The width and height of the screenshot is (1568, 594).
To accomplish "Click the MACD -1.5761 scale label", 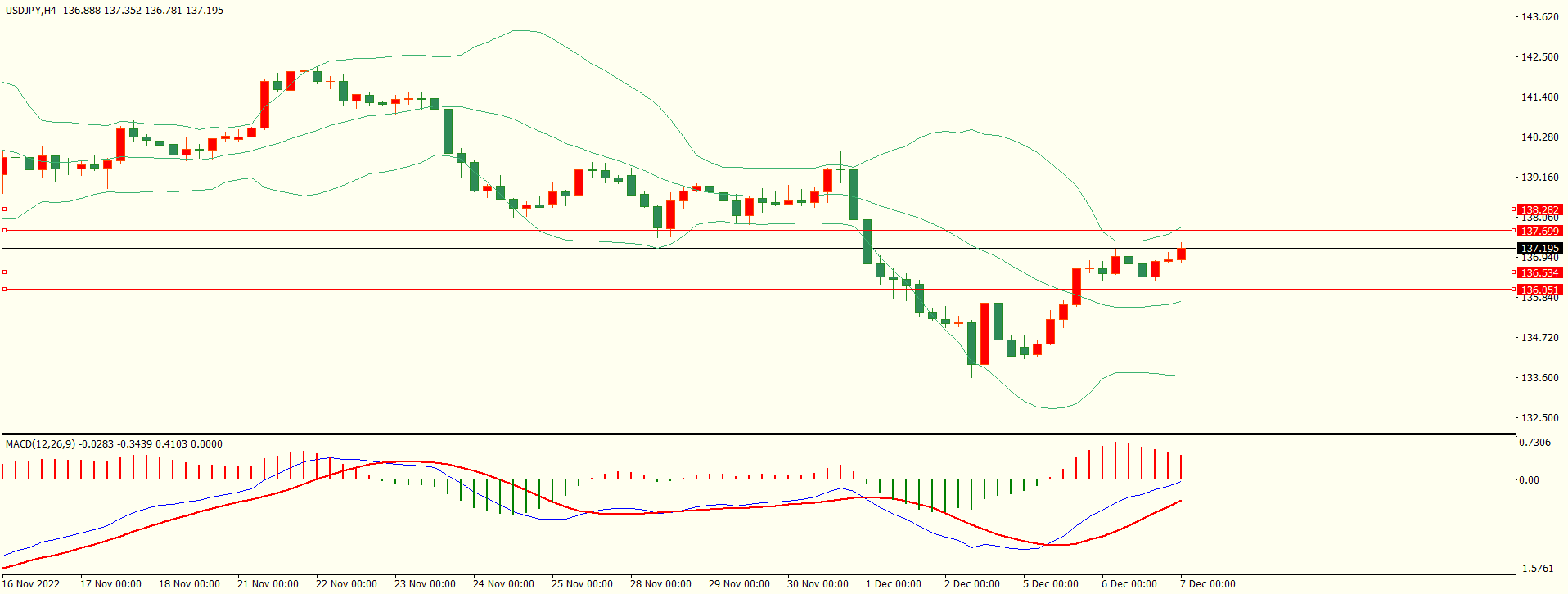I will point(1534,569).
